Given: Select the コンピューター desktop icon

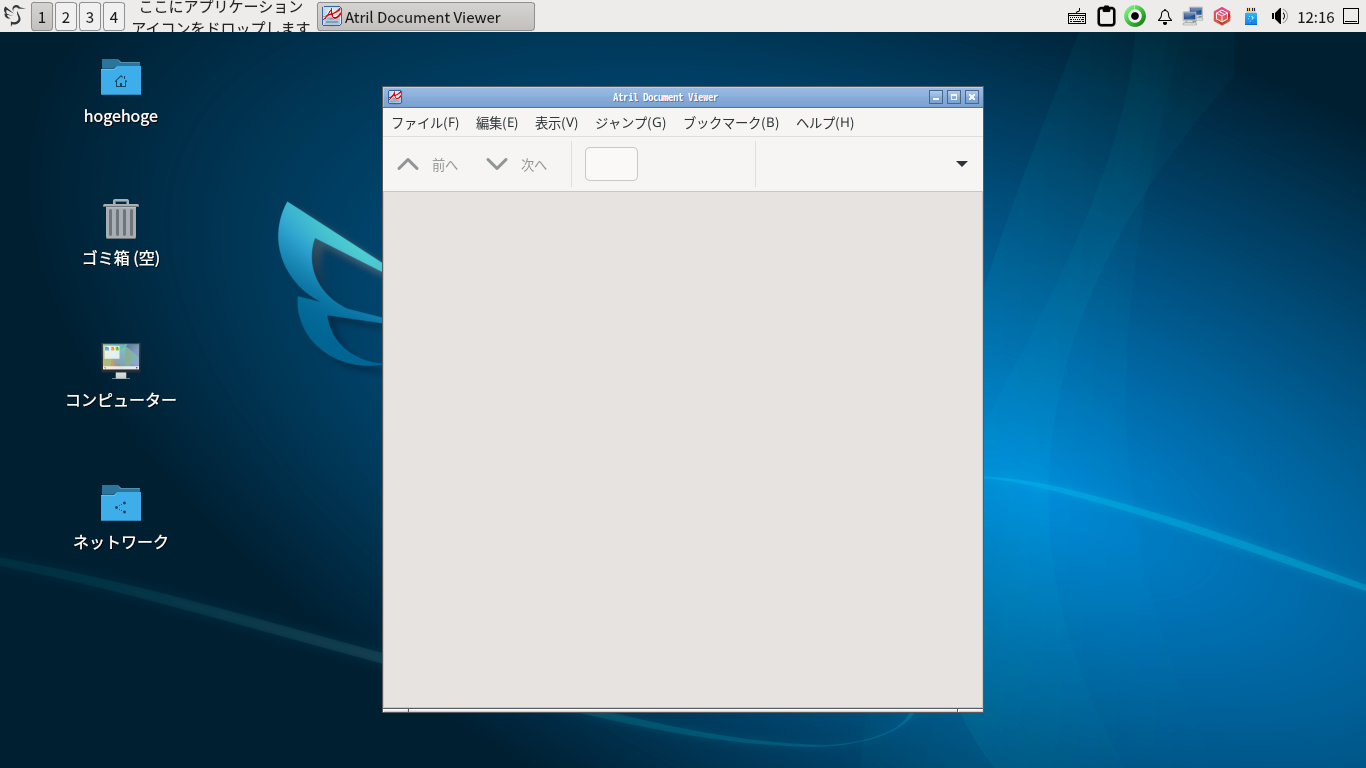Looking at the screenshot, I should (121, 361).
